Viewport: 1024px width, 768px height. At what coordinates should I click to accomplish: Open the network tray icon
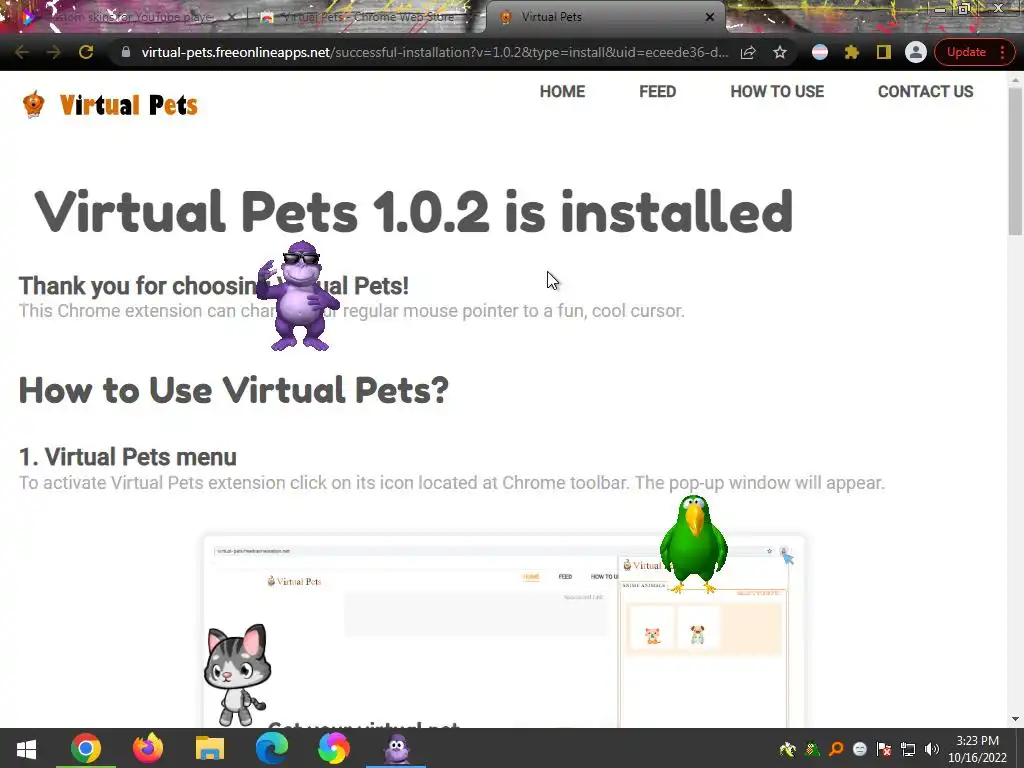tap(908, 749)
